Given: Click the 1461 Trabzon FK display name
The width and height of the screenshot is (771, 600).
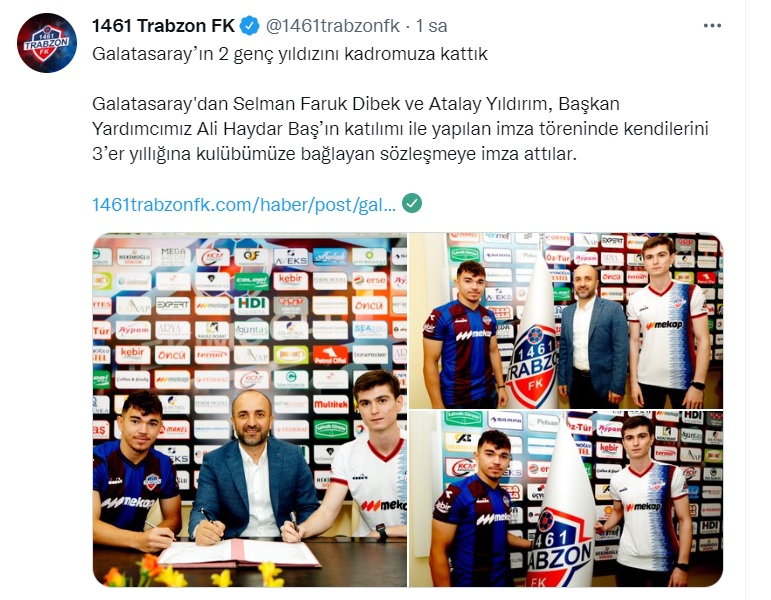Looking at the screenshot, I should [163, 26].
